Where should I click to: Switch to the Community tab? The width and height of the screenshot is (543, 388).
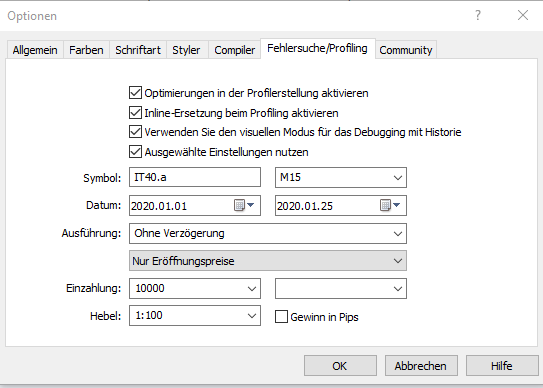(x=406, y=50)
